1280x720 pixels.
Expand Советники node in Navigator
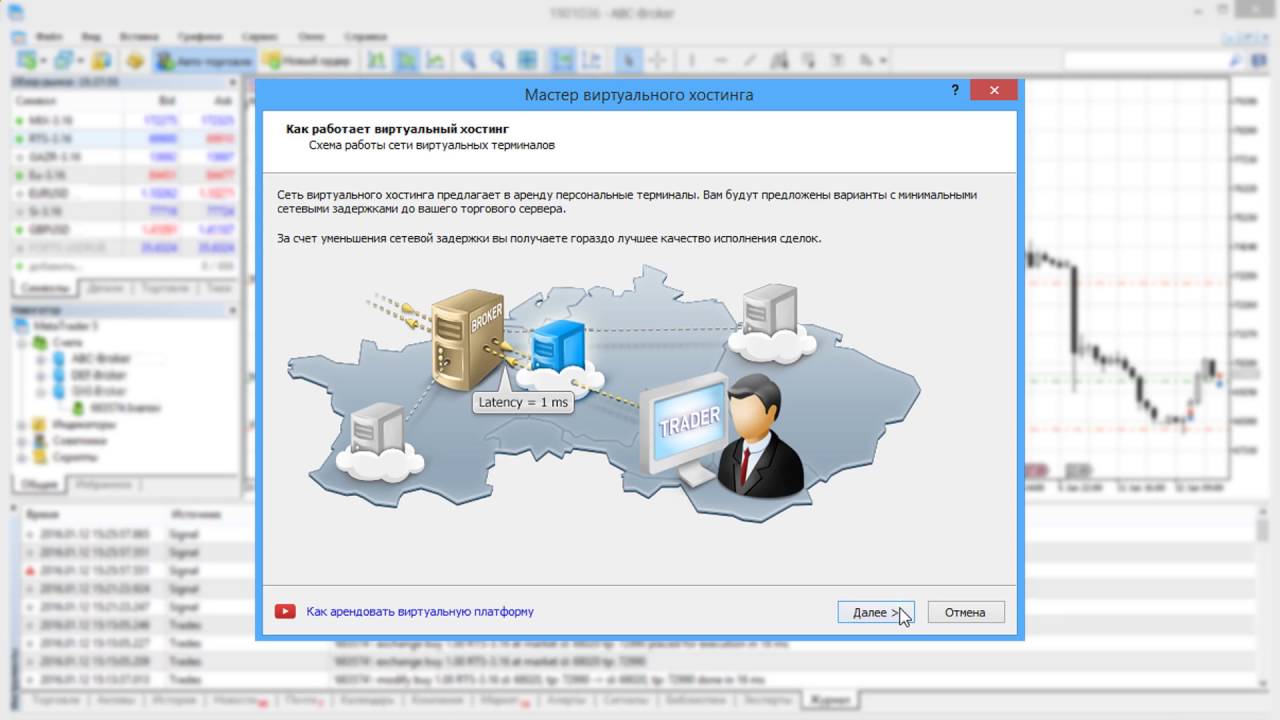23,440
